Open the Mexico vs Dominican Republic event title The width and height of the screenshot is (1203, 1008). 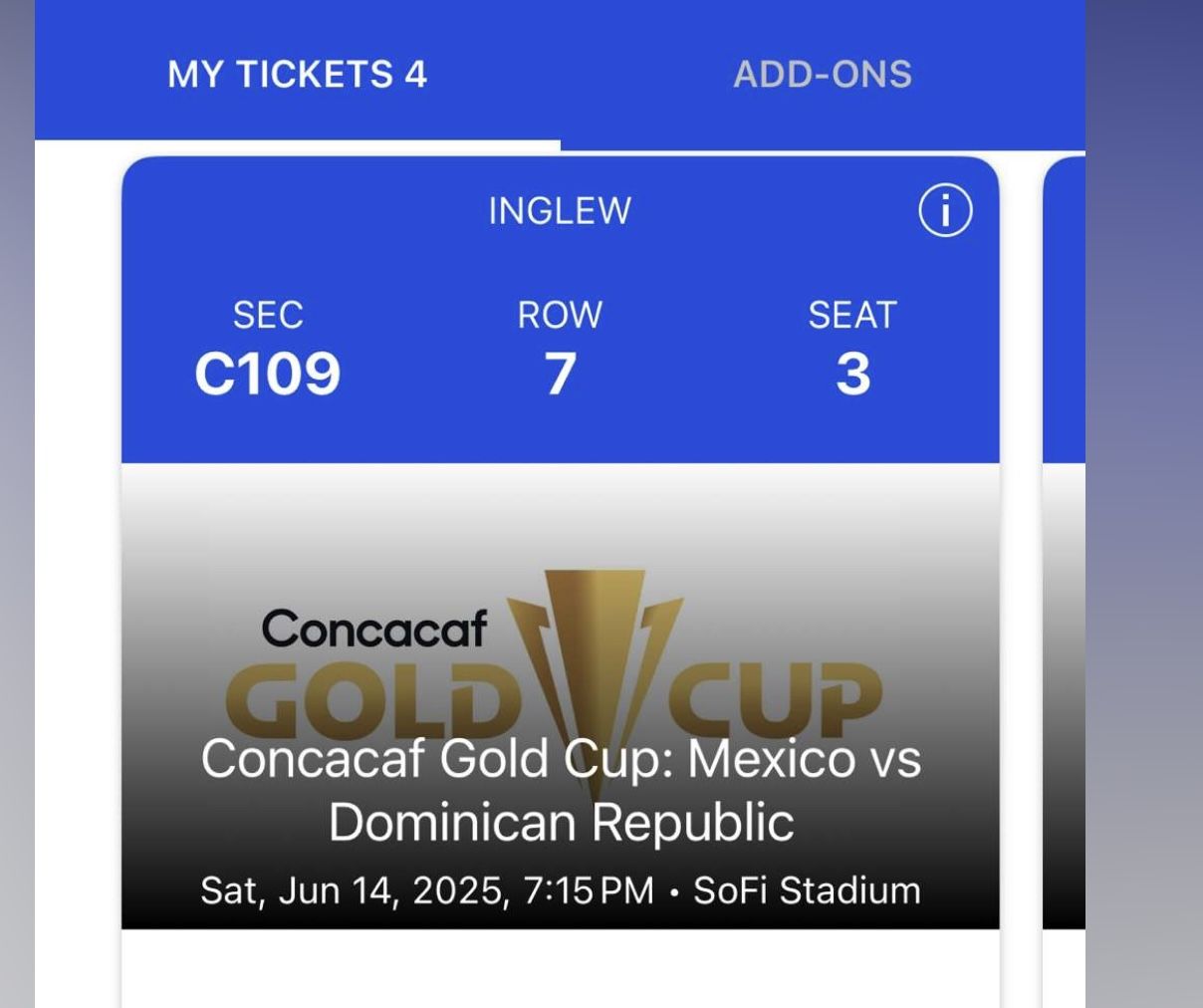[561, 790]
